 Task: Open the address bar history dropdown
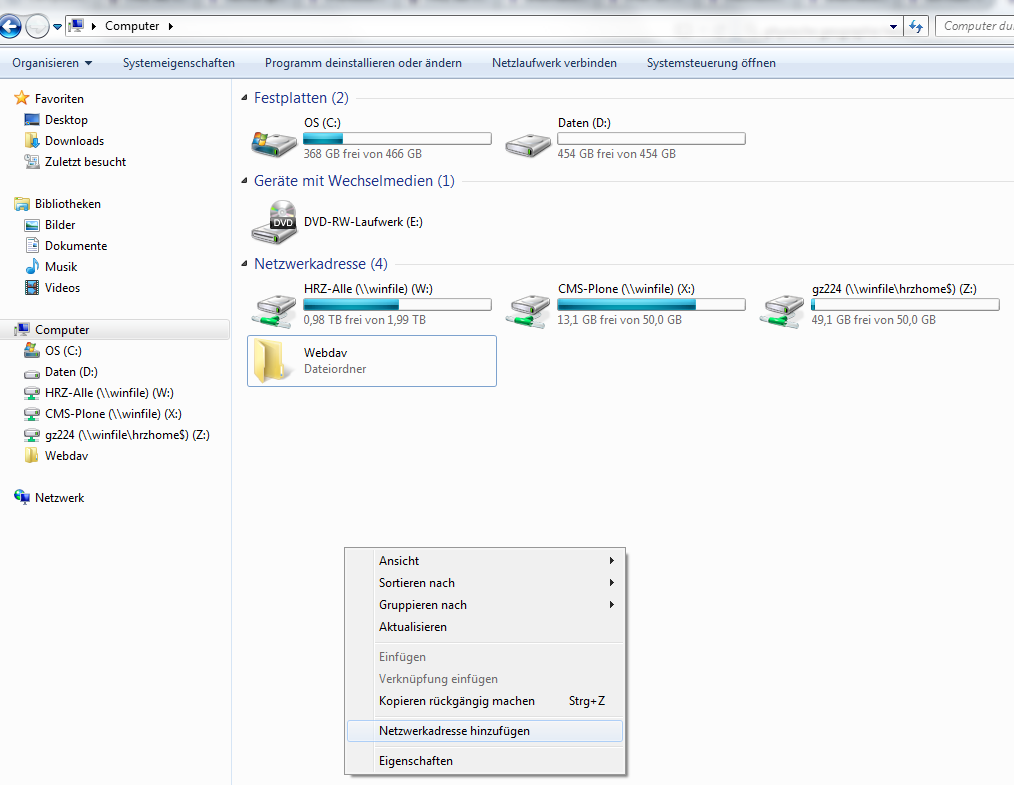[893, 27]
